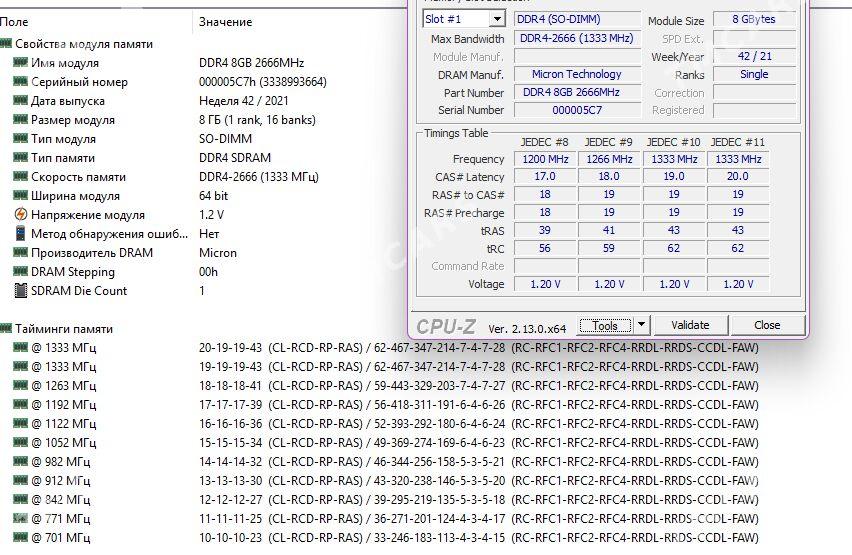Click the Tools button in CPU-Z
852x555 pixels.
coord(605,325)
